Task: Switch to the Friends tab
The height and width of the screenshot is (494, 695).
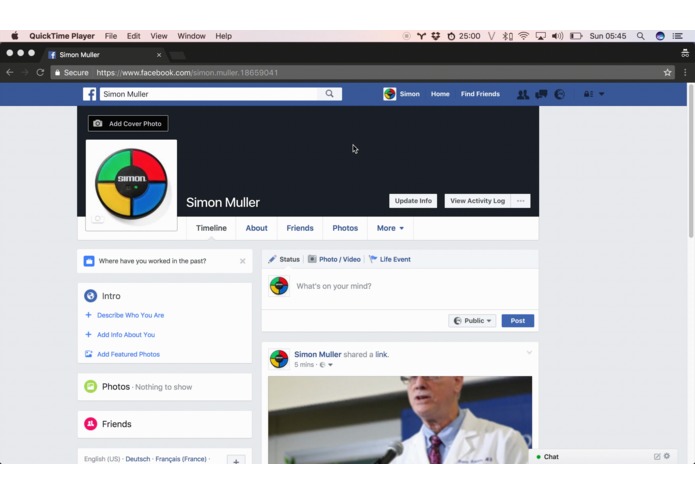Action: click(x=300, y=228)
